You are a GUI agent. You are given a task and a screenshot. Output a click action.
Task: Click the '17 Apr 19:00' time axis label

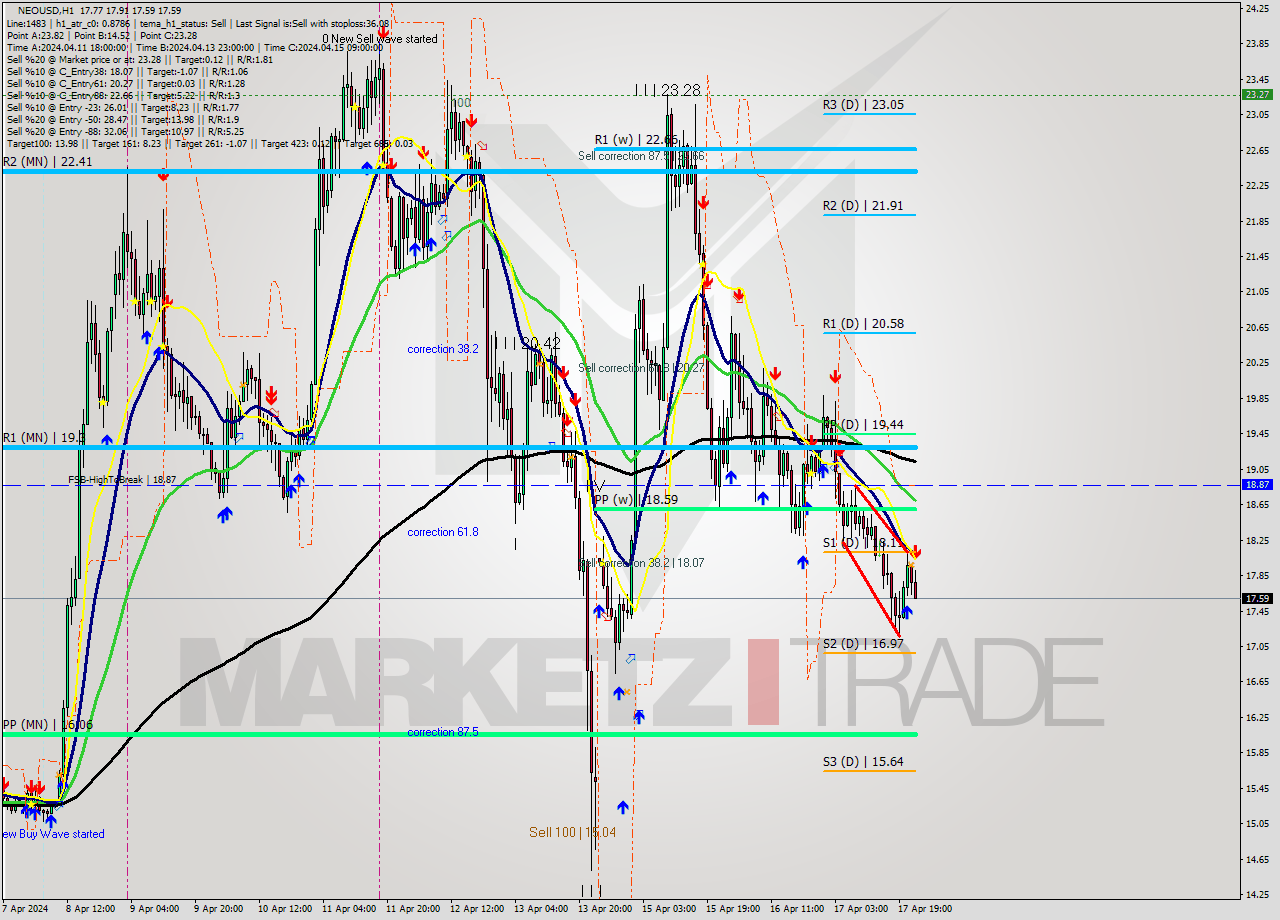tap(924, 909)
